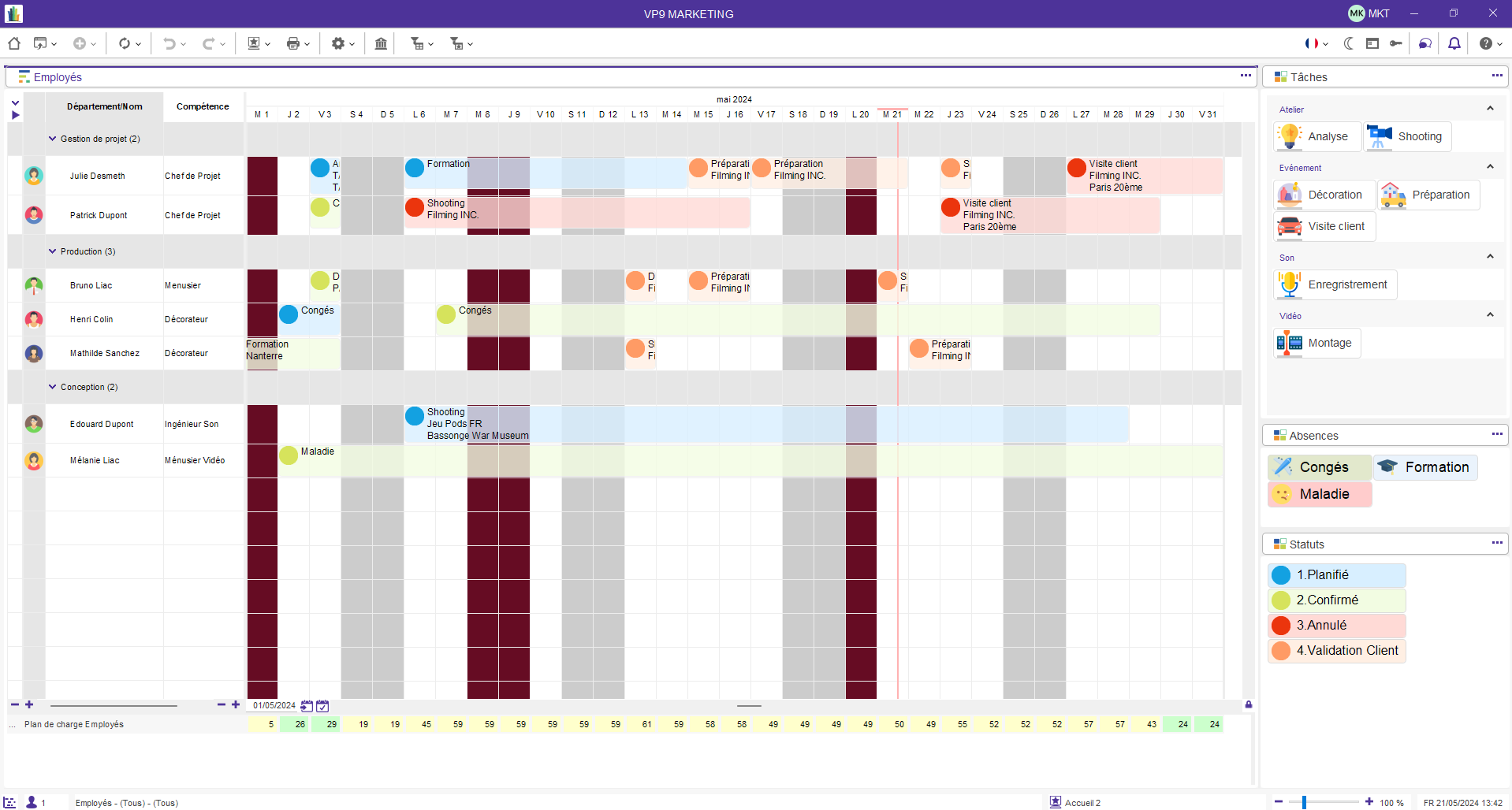Screen dimensions: 1512x810
Task: Select the Décoration task button
Action: click(x=1324, y=195)
